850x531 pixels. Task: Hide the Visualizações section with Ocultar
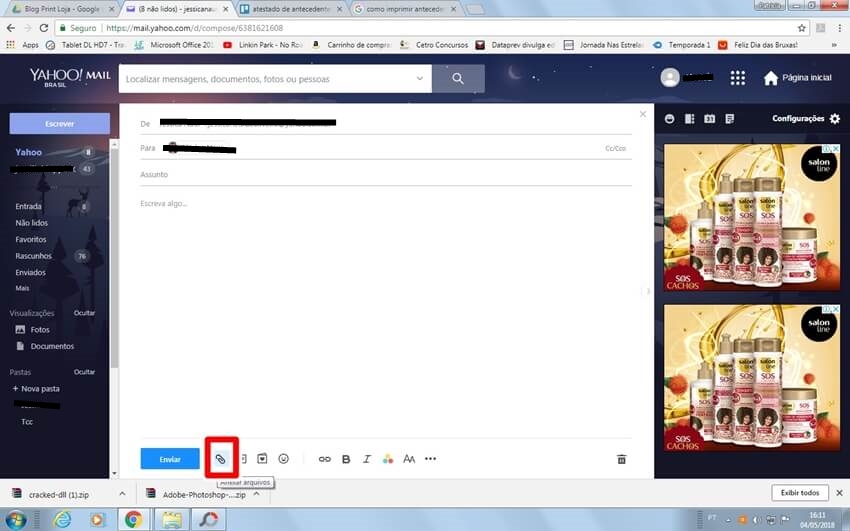pos(84,313)
